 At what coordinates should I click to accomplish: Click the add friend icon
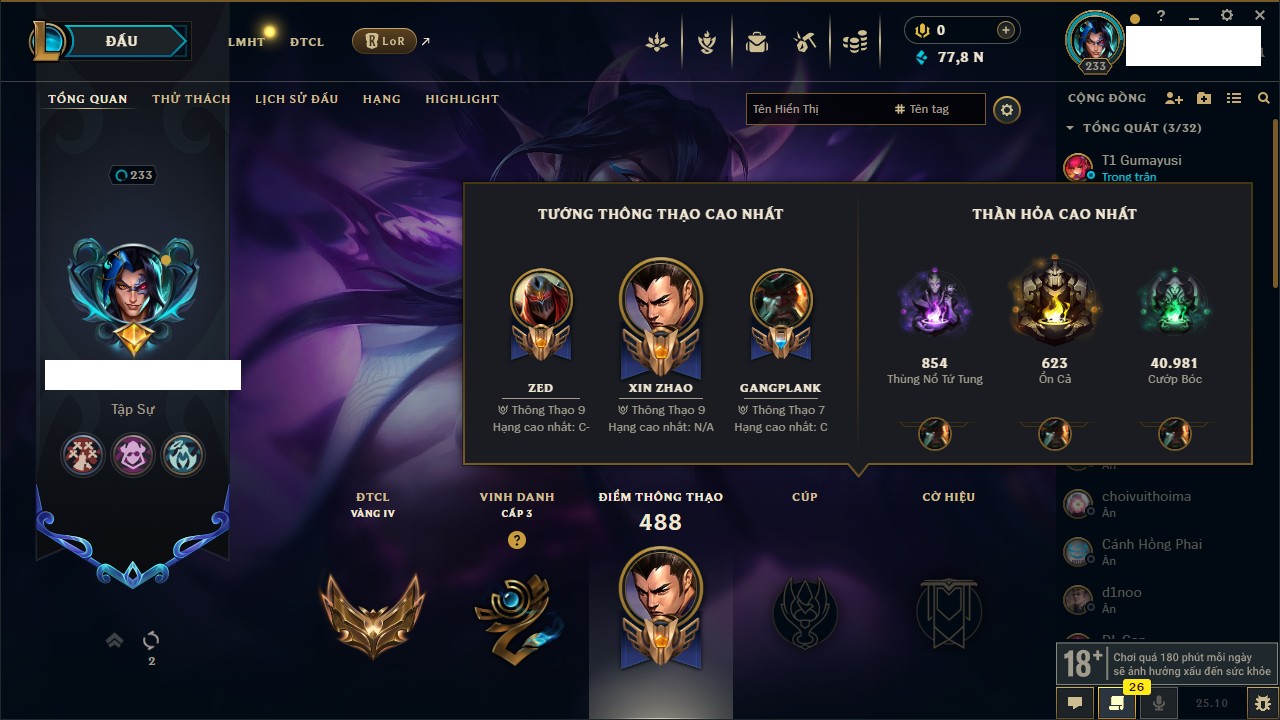point(1174,98)
